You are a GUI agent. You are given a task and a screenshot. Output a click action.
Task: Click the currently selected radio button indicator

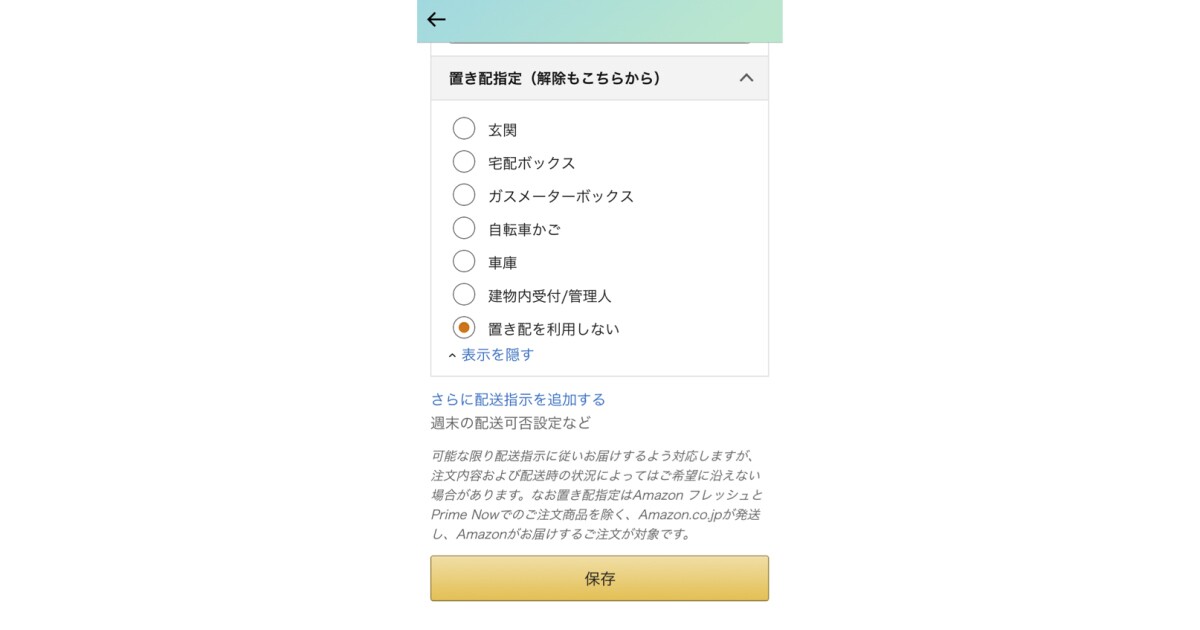(x=464, y=327)
